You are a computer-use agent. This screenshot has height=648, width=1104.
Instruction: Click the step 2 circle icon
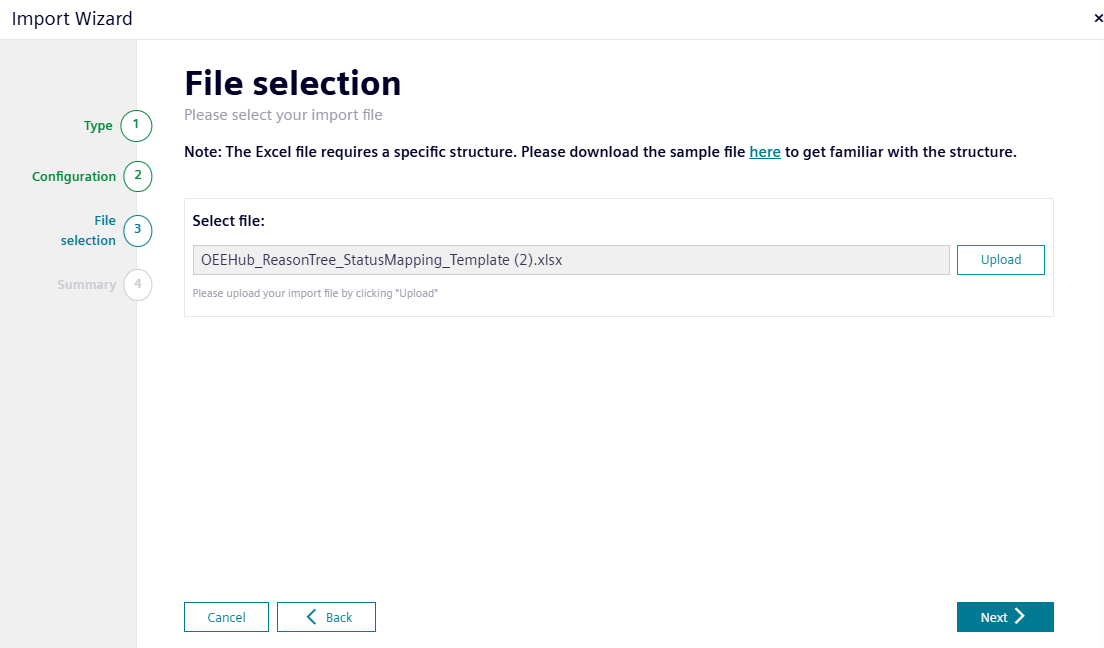tap(138, 176)
